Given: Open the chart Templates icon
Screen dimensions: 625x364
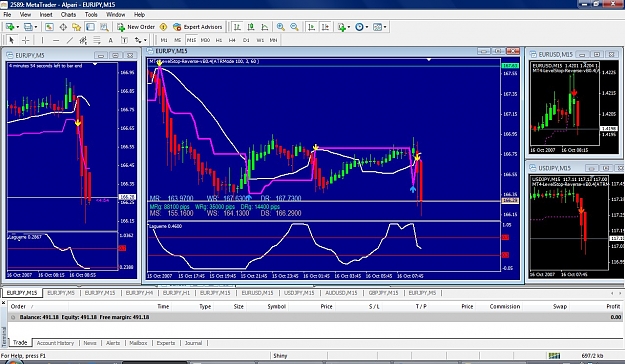Looking at the screenshot, I should click(377, 27).
